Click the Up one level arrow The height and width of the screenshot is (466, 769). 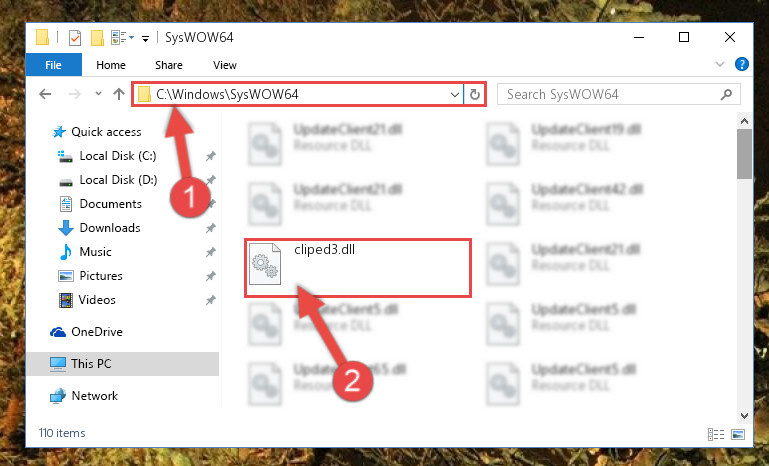pos(119,94)
